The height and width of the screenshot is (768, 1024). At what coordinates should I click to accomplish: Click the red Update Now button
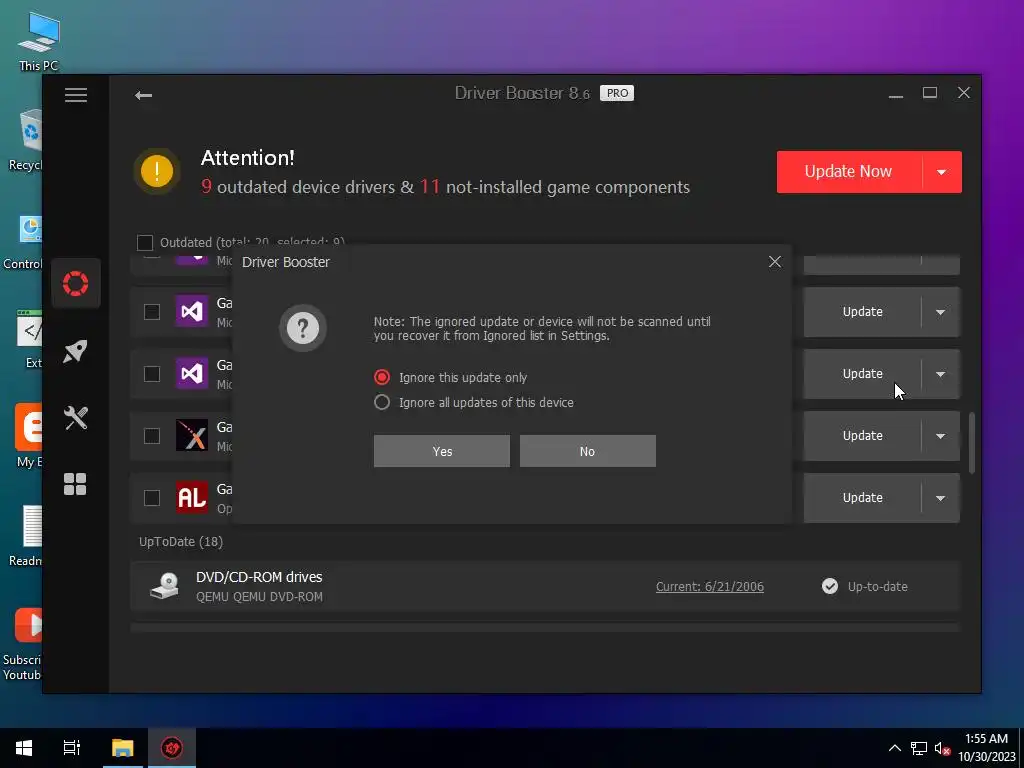[849, 172]
